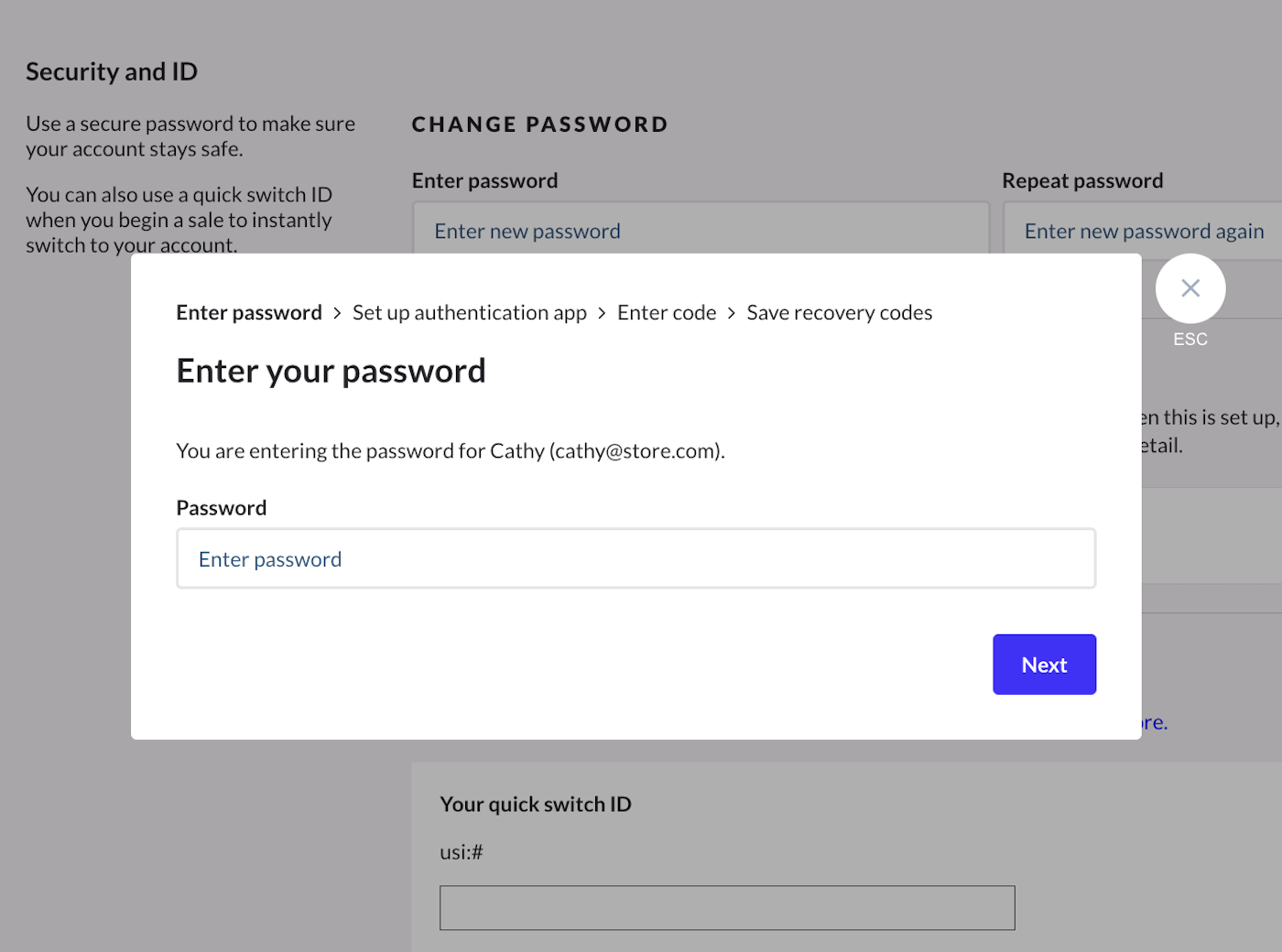1282x952 pixels.
Task: Click the chevron after the Enter password step
Action: click(x=337, y=313)
